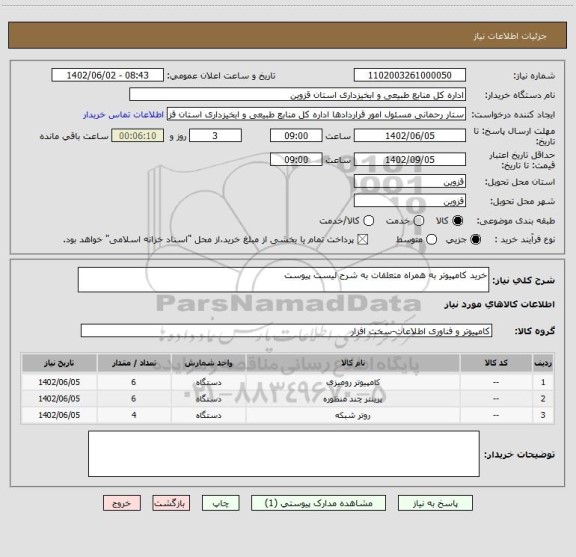Click the گروه کالا field سخت افزار
The image size is (576, 557).
286,331
